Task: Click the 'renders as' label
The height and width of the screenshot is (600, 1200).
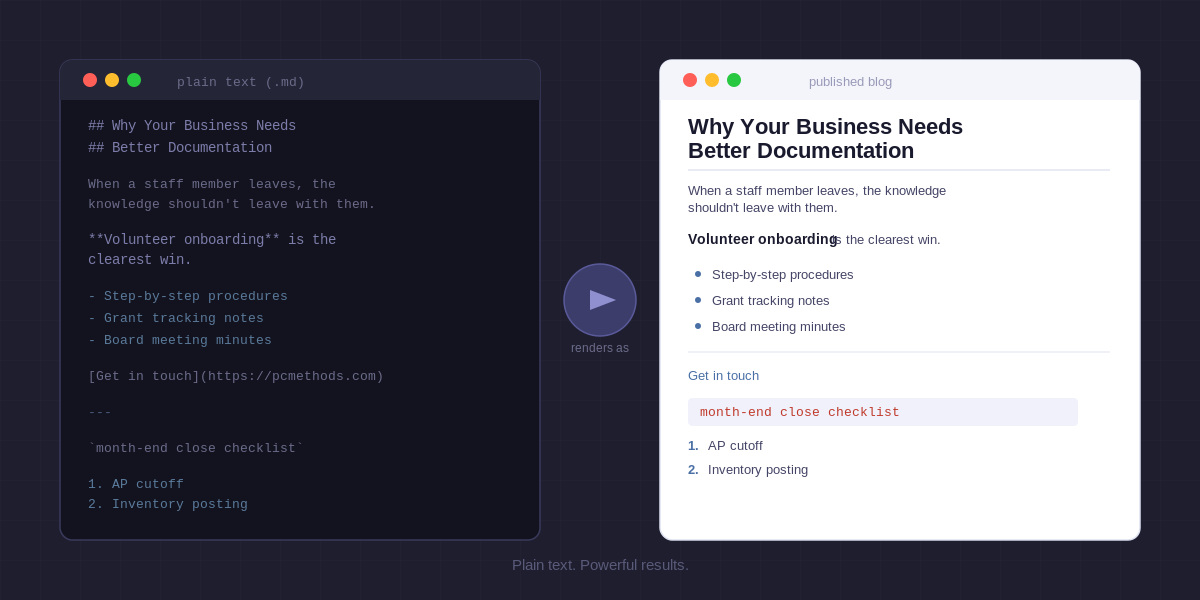Action: pos(600,348)
